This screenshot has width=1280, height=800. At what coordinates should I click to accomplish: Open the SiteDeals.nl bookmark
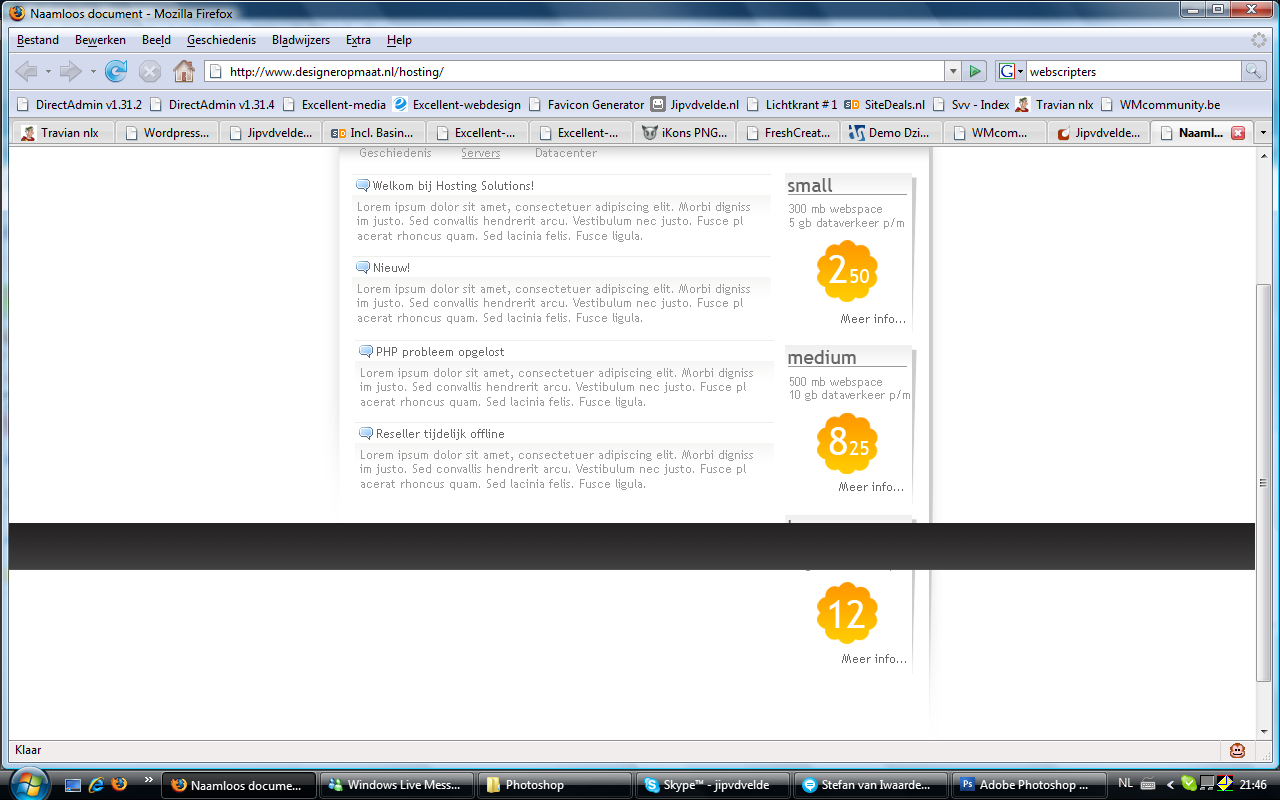coord(886,104)
